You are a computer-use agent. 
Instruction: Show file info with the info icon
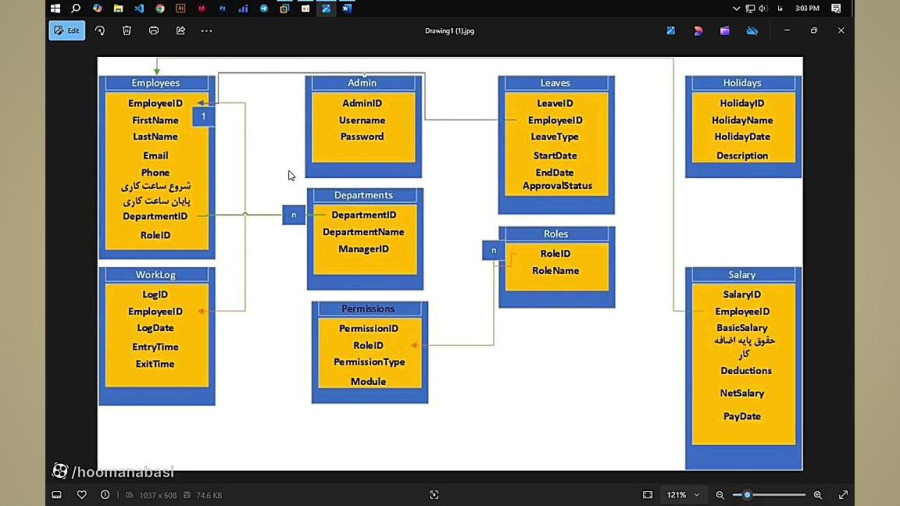105,495
